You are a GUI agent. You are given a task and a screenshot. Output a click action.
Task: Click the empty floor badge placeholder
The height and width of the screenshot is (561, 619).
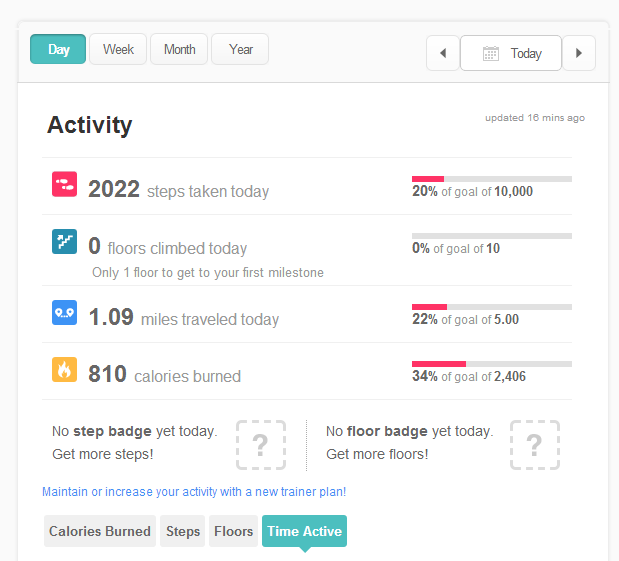pyautogui.click(x=535, y=445)
